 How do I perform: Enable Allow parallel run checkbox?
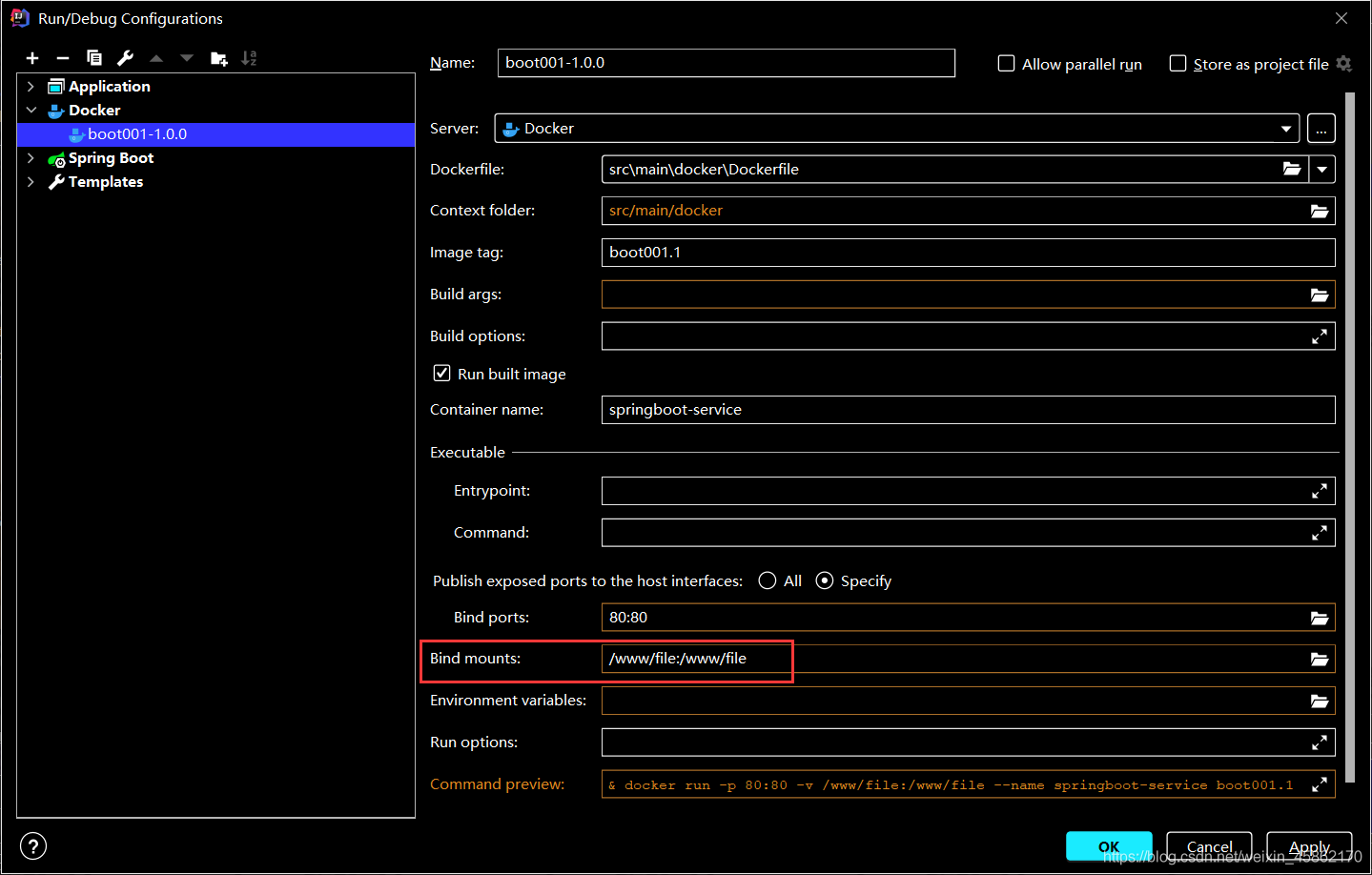1006,64
